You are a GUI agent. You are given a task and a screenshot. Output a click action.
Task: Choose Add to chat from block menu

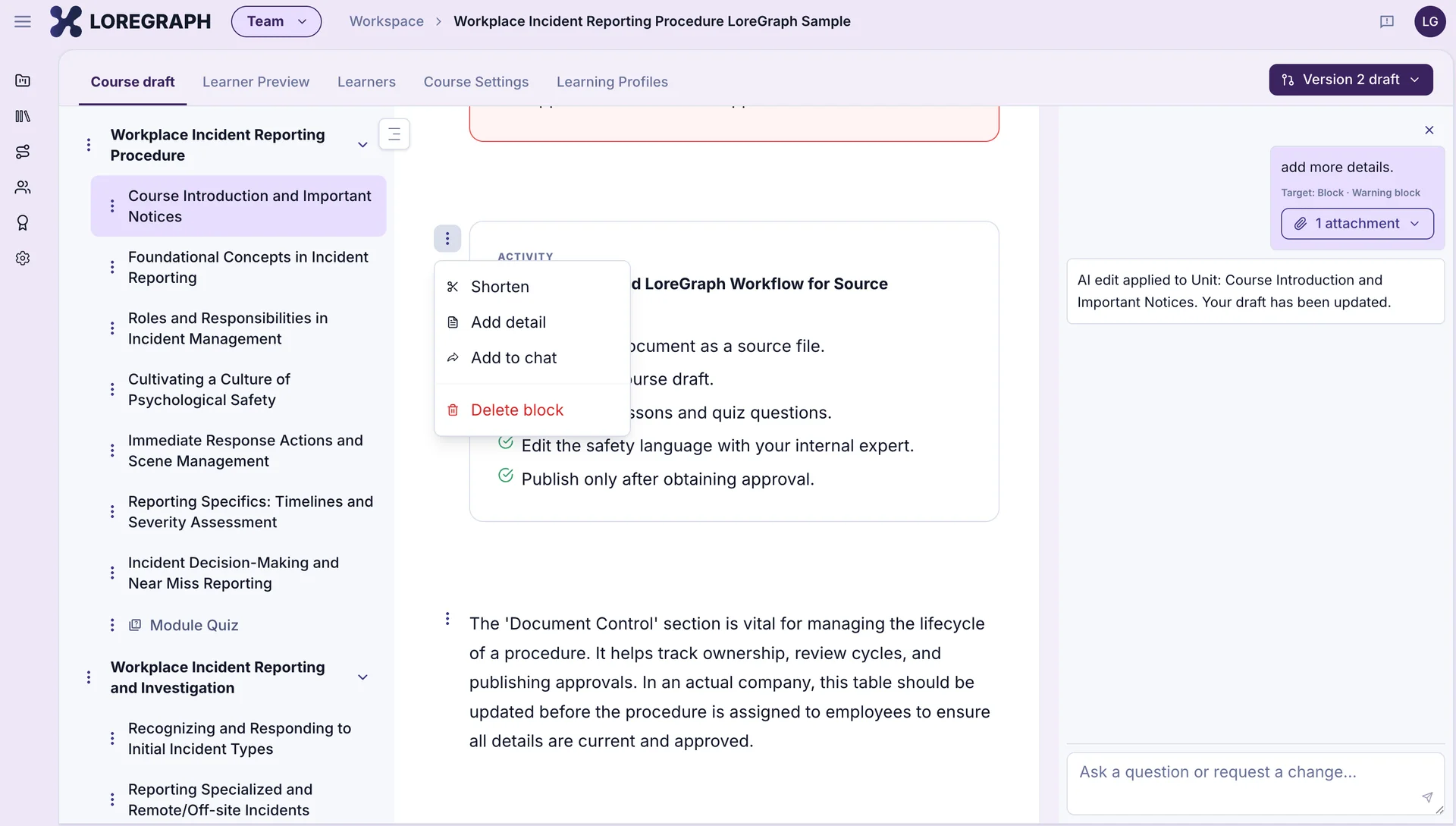click(x=532, y=358)
